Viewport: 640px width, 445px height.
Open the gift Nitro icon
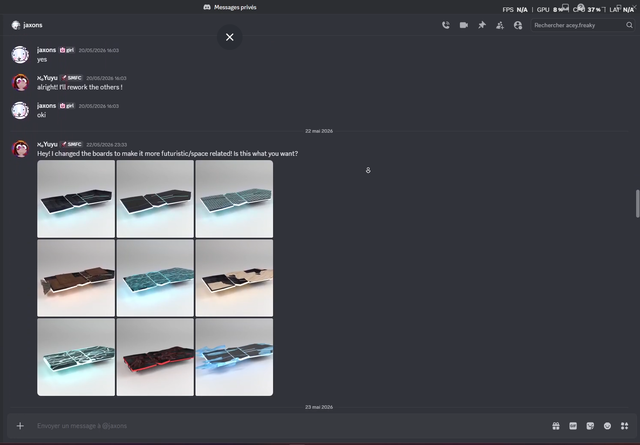pos(556,426)
